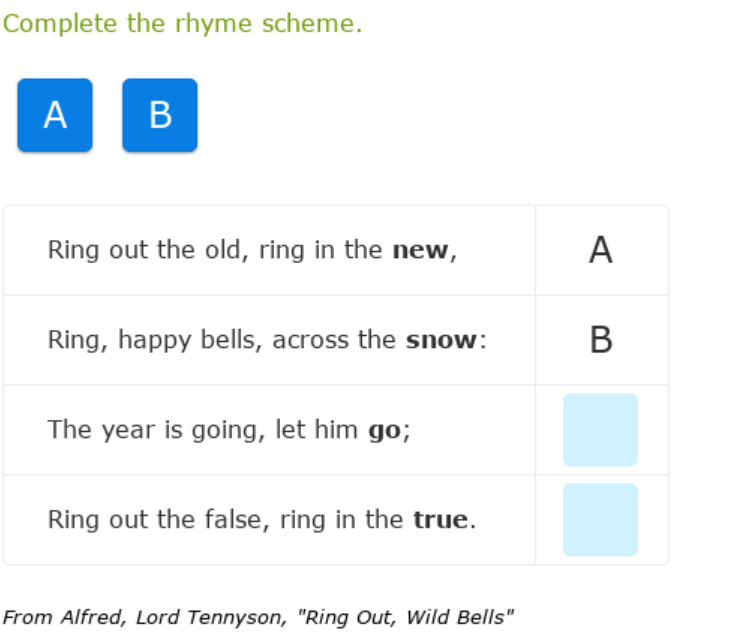
Task: Click the empty box beside 'let him go'
Action: coord(600,430)
